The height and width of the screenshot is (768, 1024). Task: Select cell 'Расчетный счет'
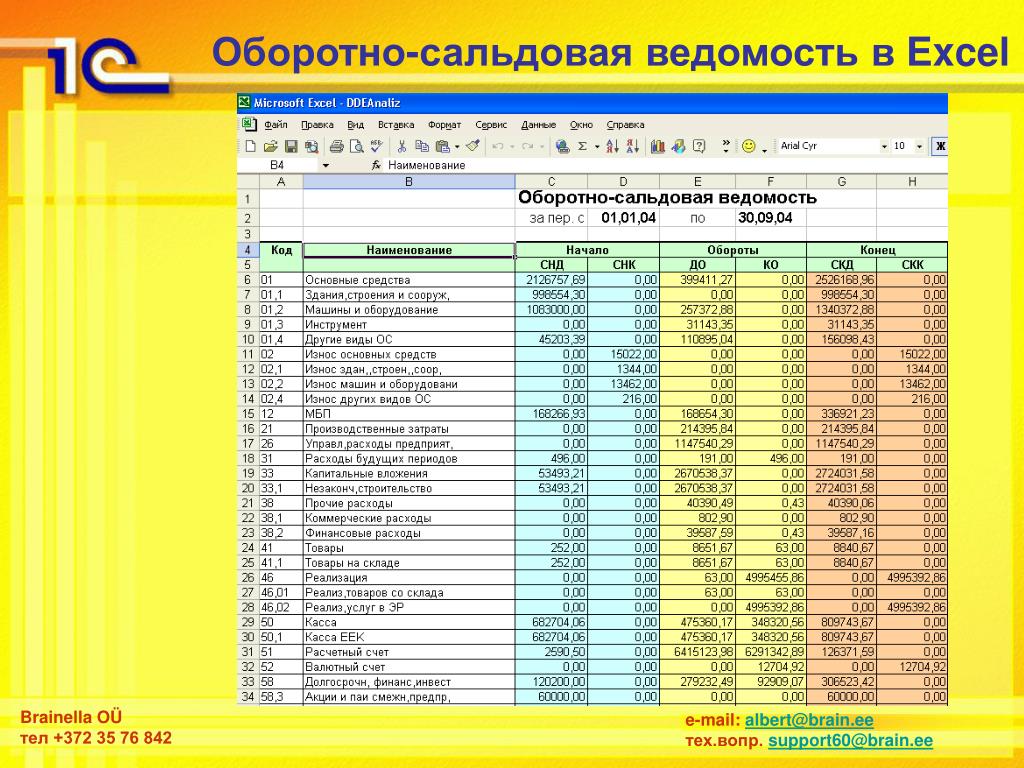point(409,652)
